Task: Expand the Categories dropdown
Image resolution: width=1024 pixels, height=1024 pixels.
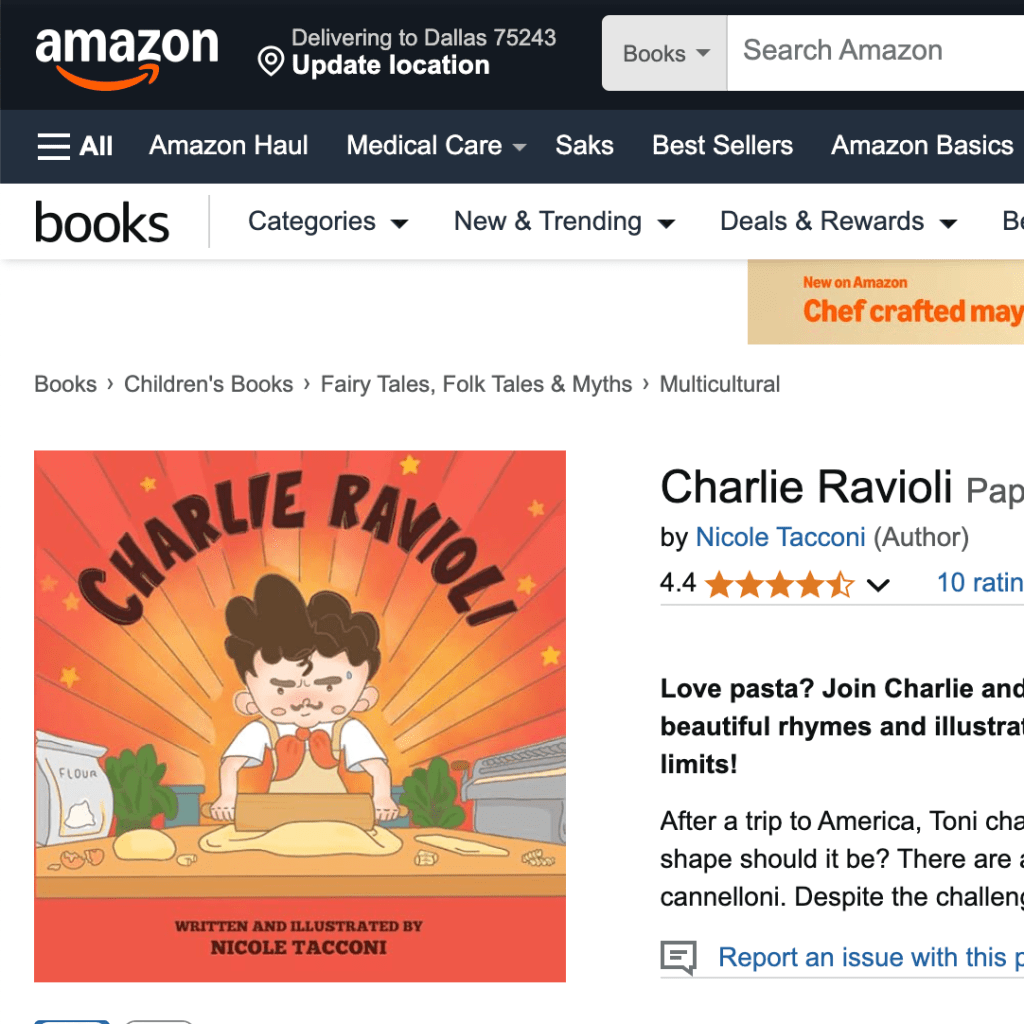Action: [x=328, y=222]
